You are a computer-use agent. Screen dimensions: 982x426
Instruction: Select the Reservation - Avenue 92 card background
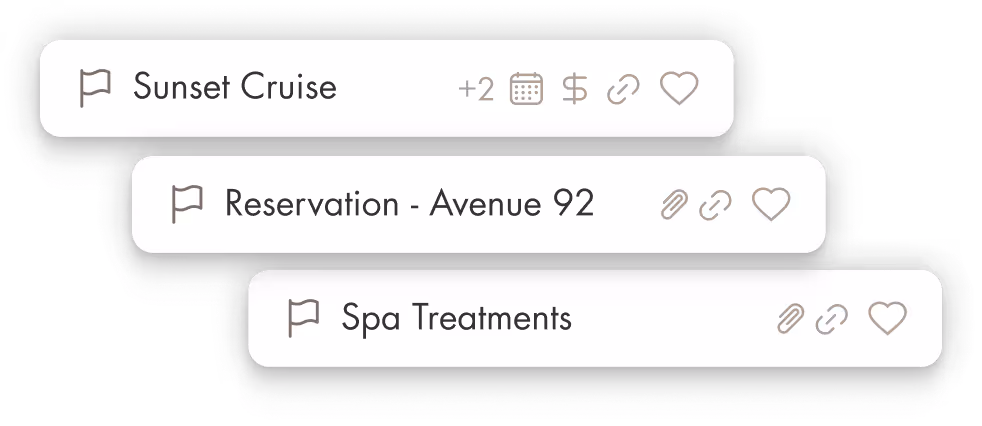[478, 204]
